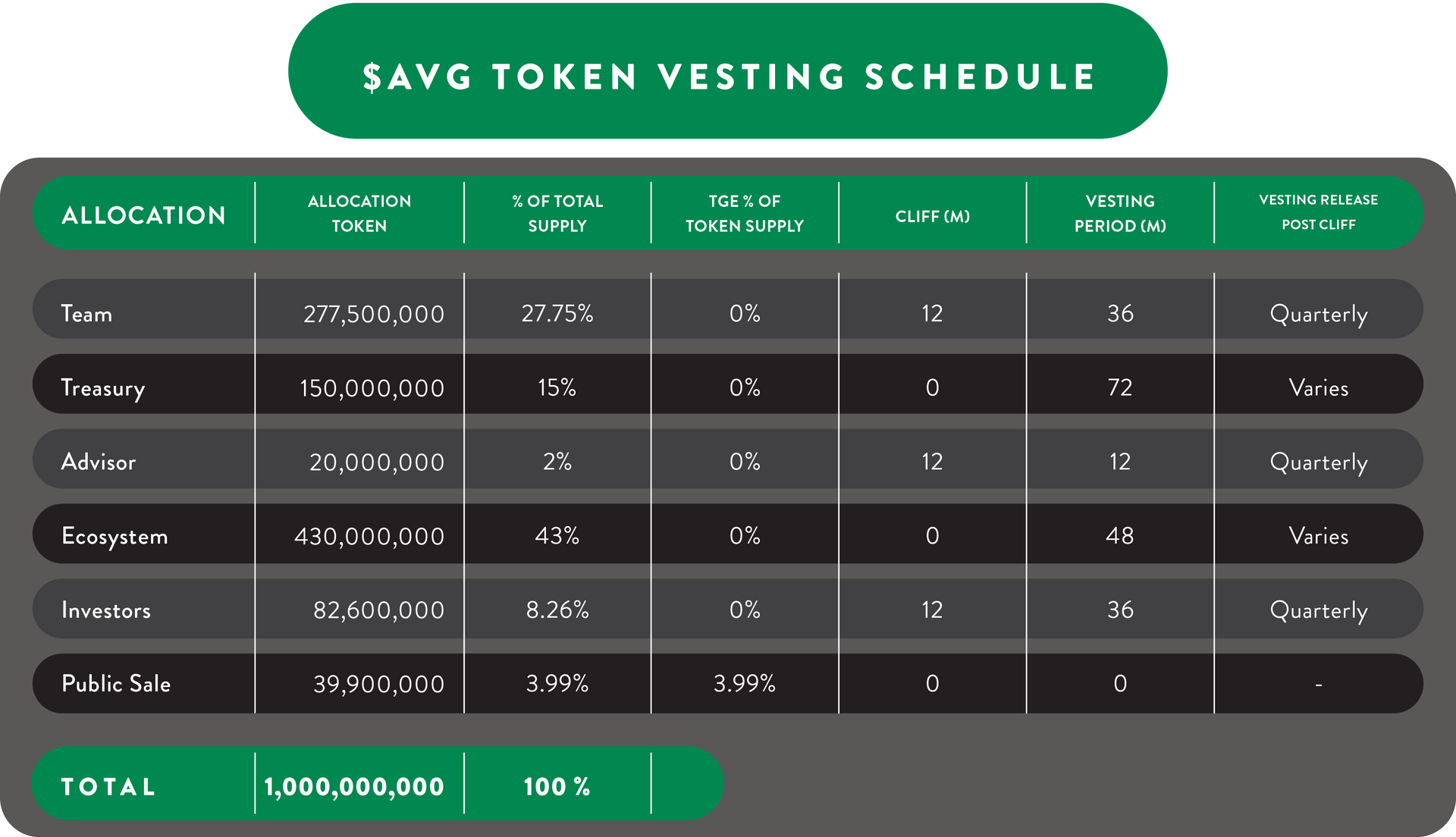
Task: Click the ALLOCATION TOKEN header
Action: click(359, 214)
